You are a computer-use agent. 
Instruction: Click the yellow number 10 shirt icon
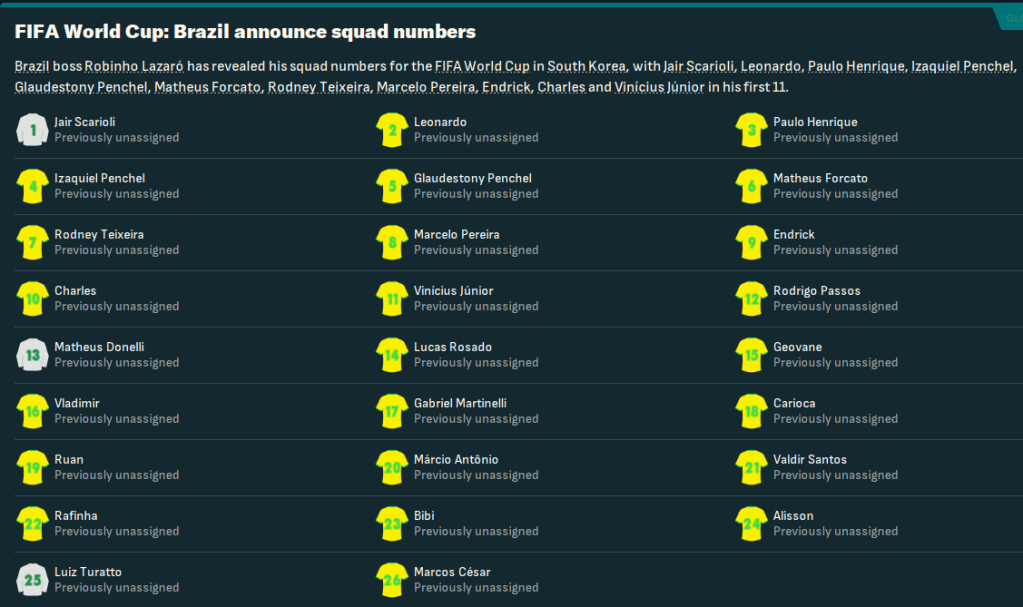(32, 299)
